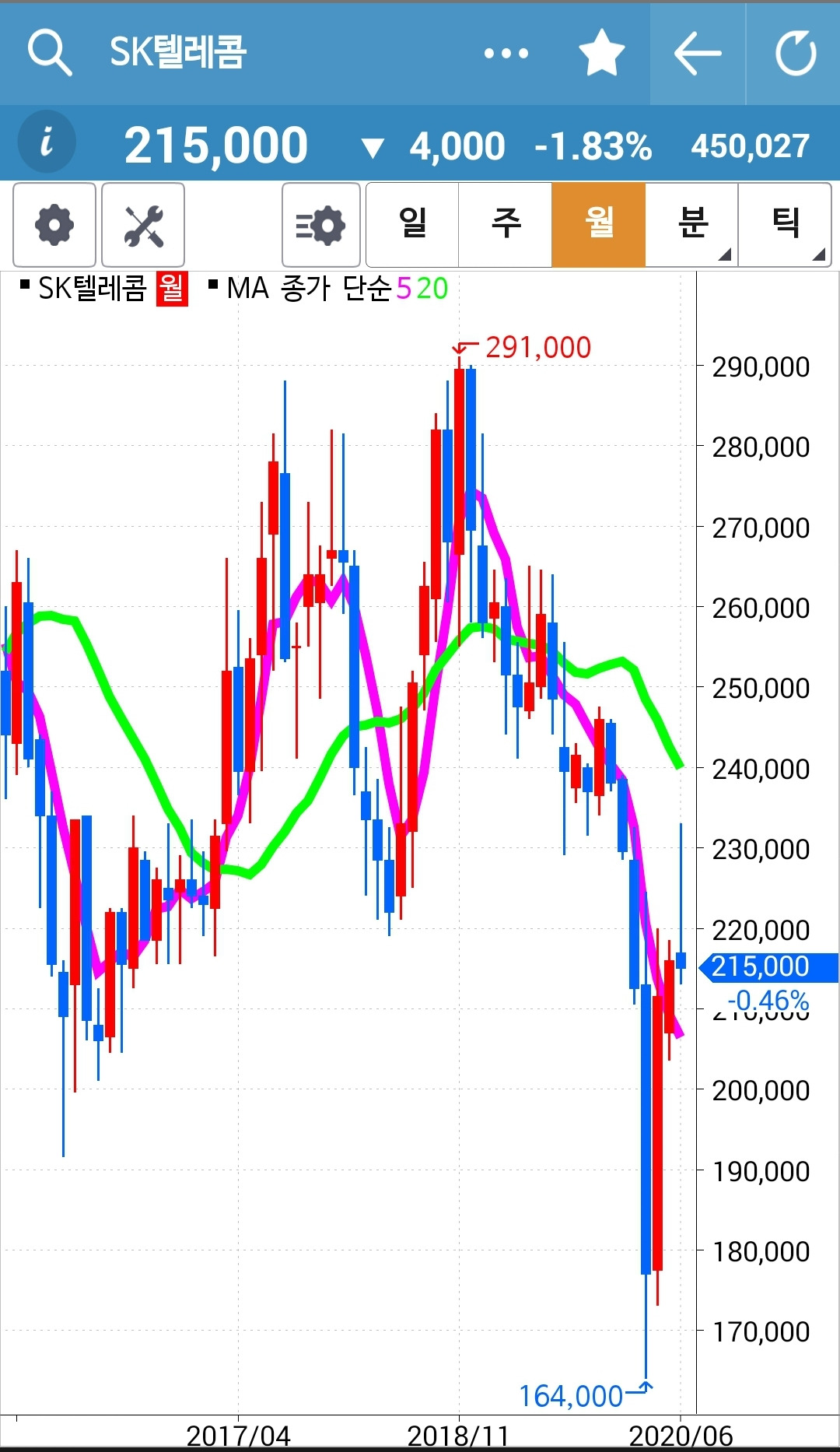The height and width of the screenshot is (1452, 840).
Task: Tap the 200,000 price axis label
Action: (x=761, y=1090)
